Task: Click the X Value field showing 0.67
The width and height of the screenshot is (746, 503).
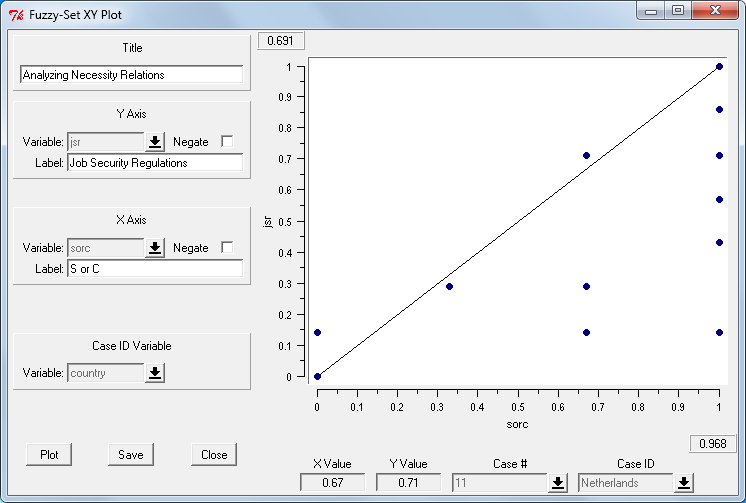Action: click(333, 482)
